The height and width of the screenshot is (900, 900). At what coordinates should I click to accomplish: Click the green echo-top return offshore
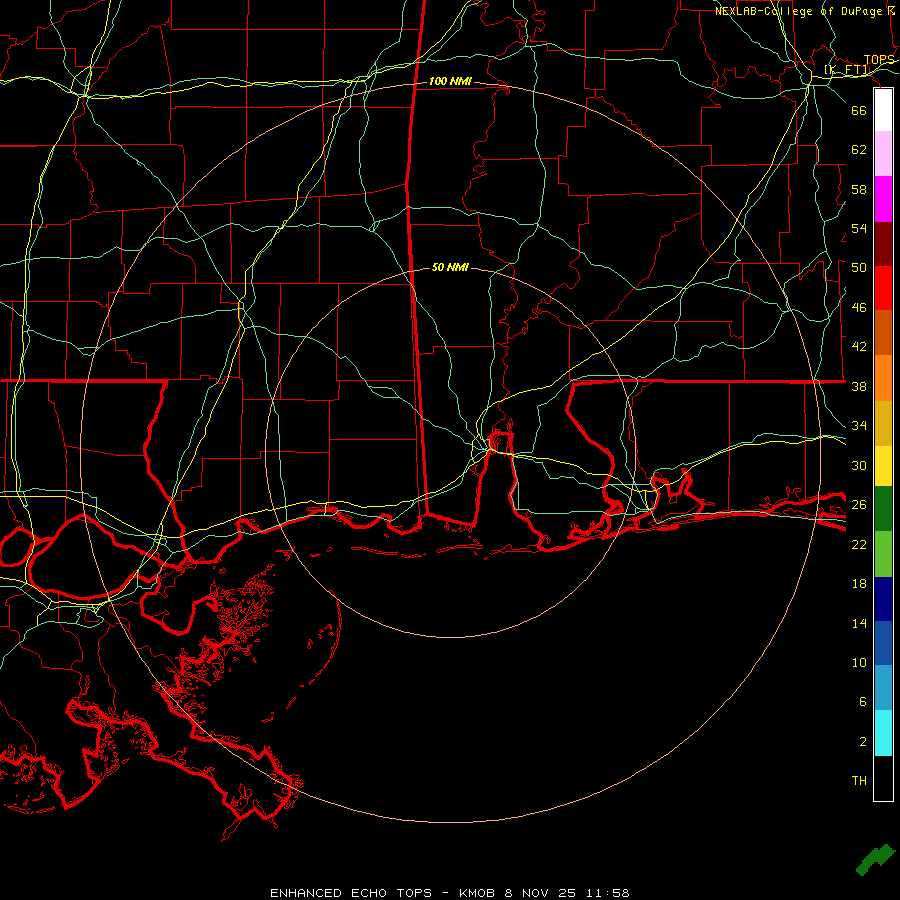(875, 860)
